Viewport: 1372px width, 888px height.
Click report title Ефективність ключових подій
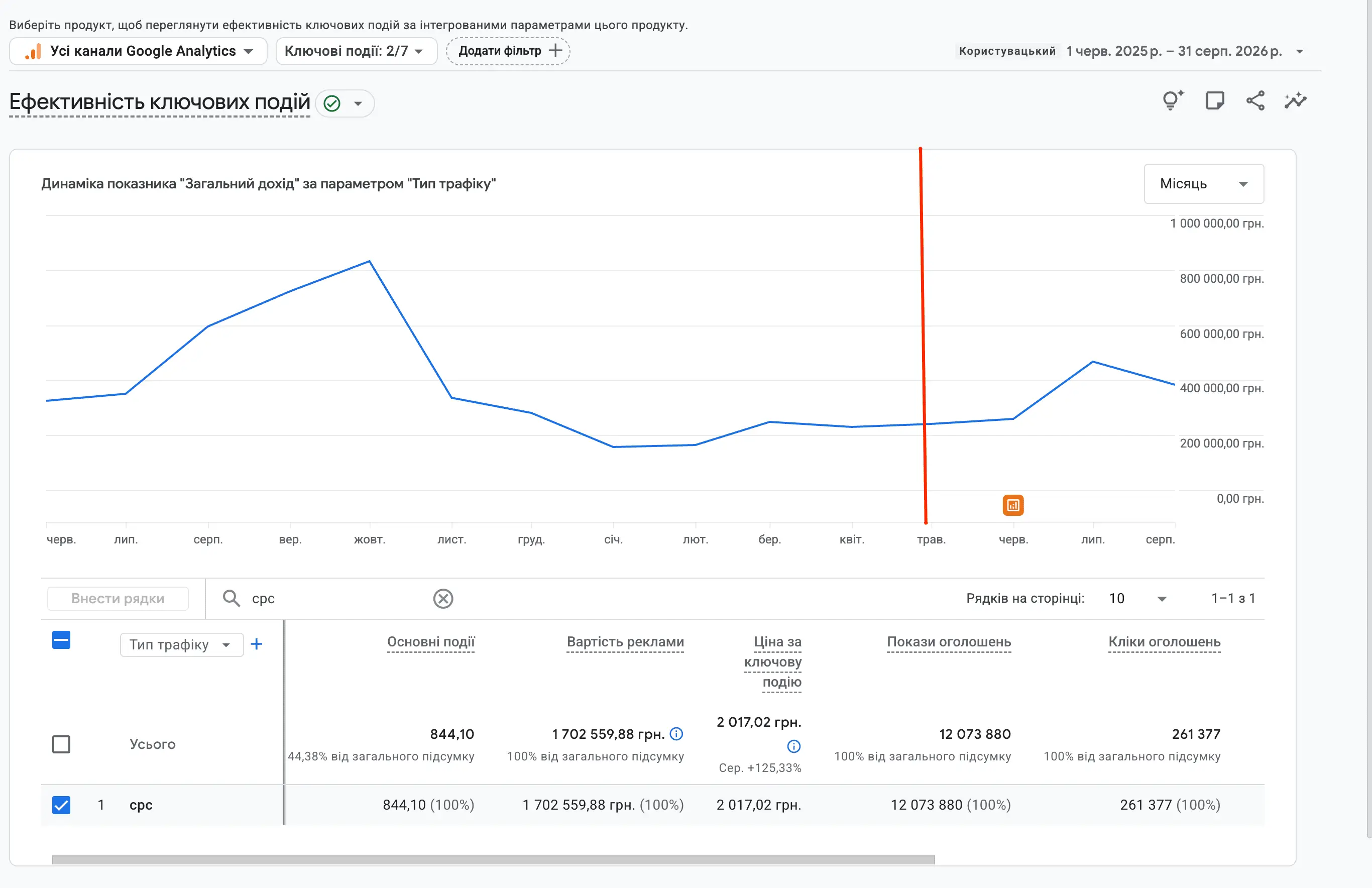[160, 102]
